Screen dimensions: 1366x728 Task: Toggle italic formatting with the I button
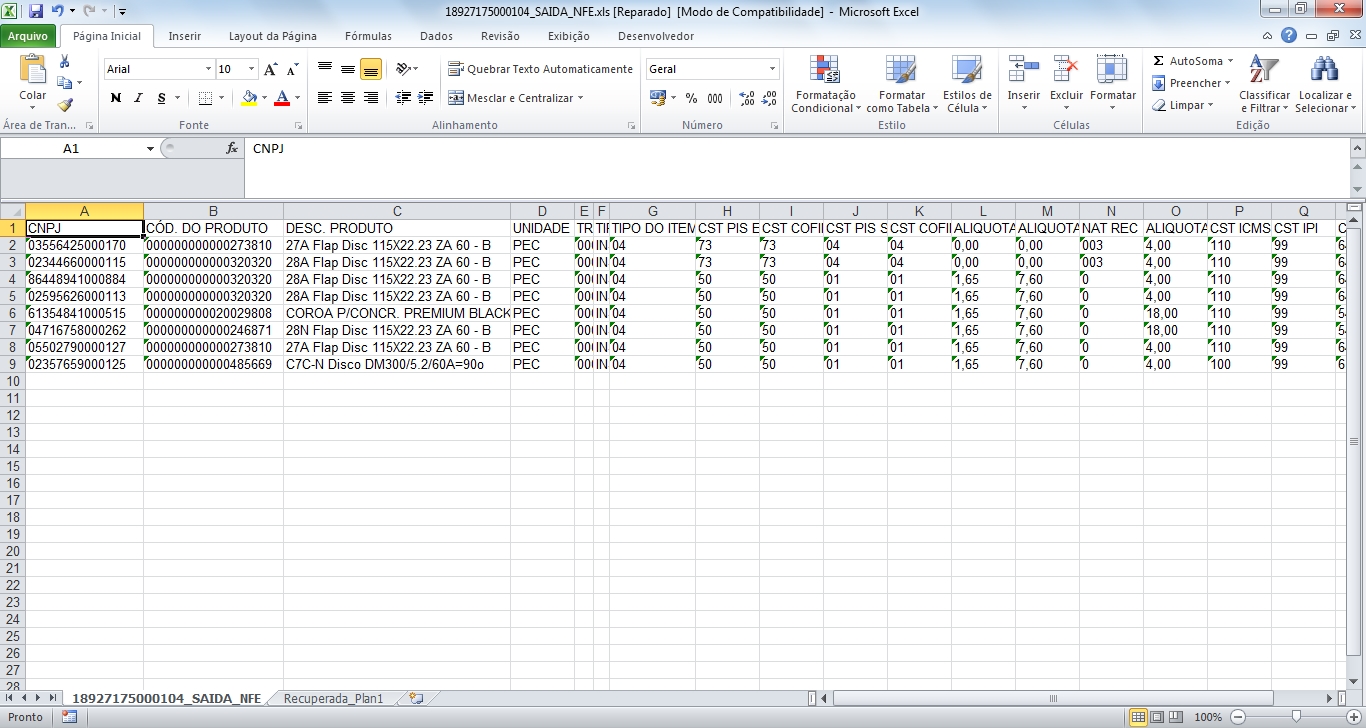click(x=137, y=97)
